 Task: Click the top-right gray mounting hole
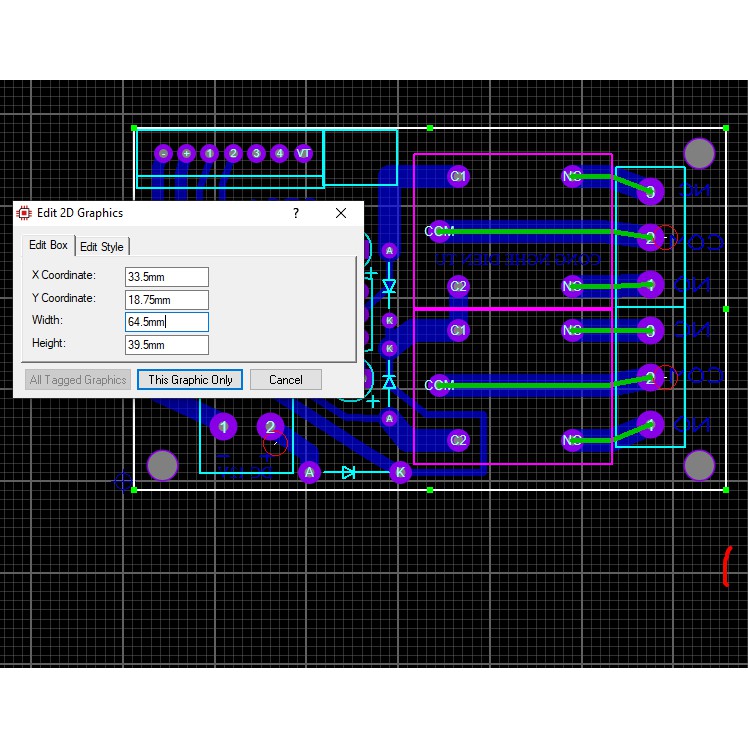coord(699,153)
